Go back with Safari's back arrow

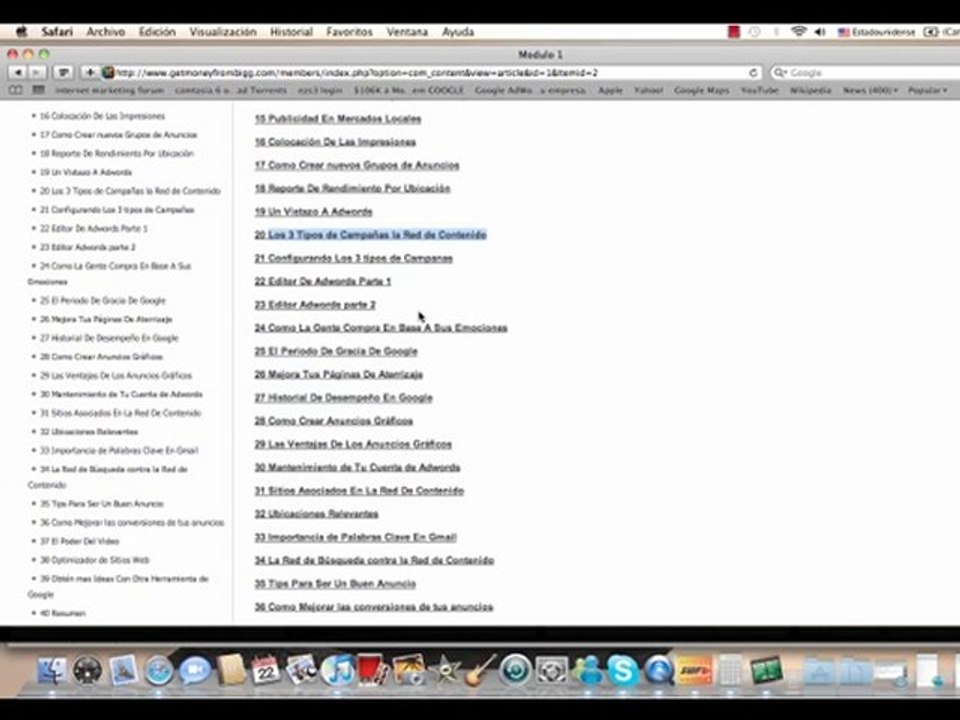[18, 73]
